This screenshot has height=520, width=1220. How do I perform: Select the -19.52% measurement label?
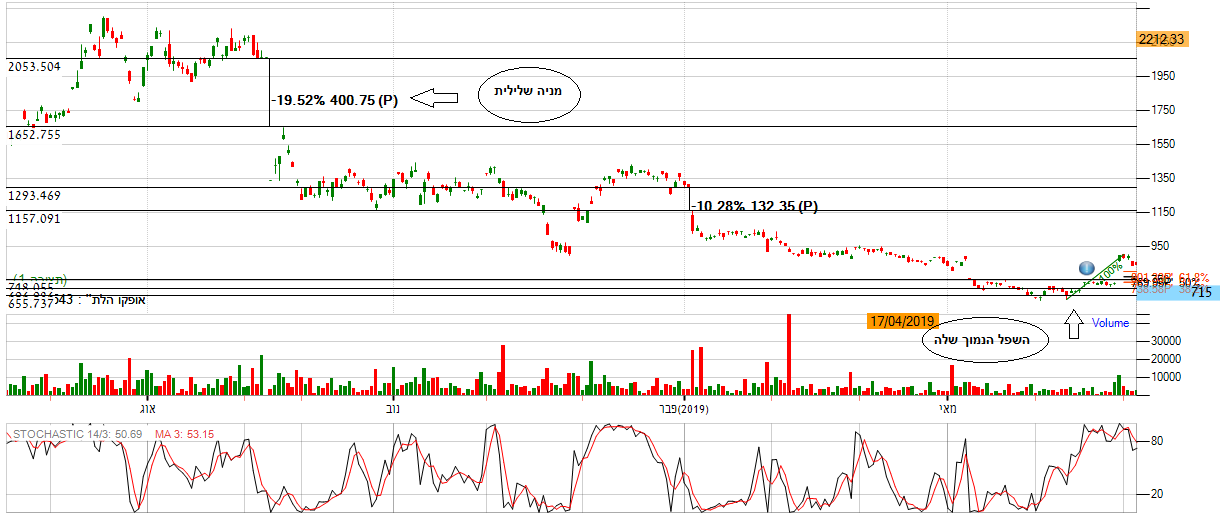tap(334, 101)
